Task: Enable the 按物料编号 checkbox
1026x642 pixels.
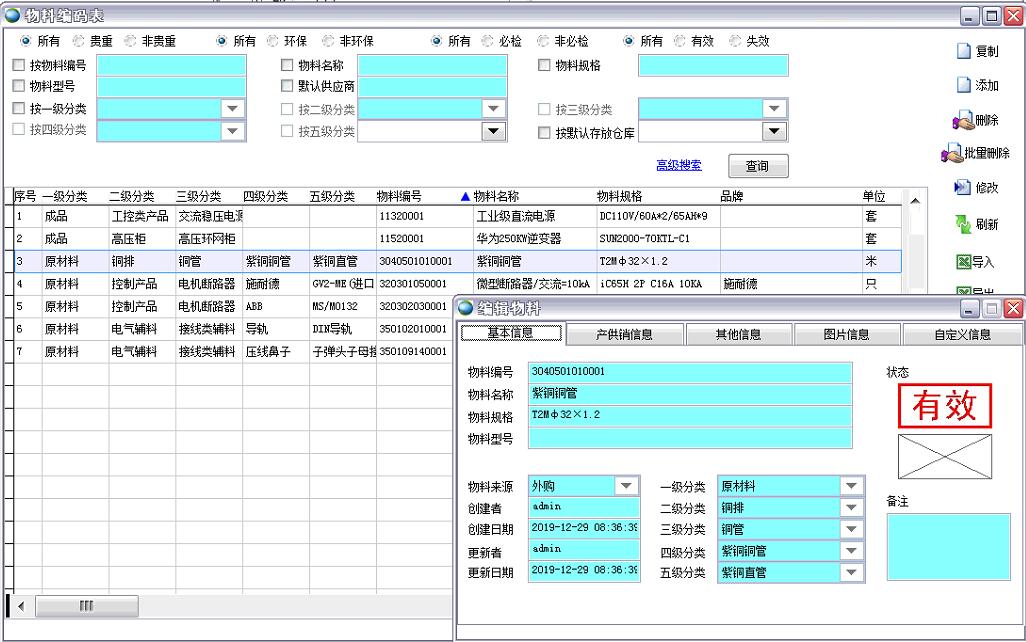Action: (x=19, y=66)
